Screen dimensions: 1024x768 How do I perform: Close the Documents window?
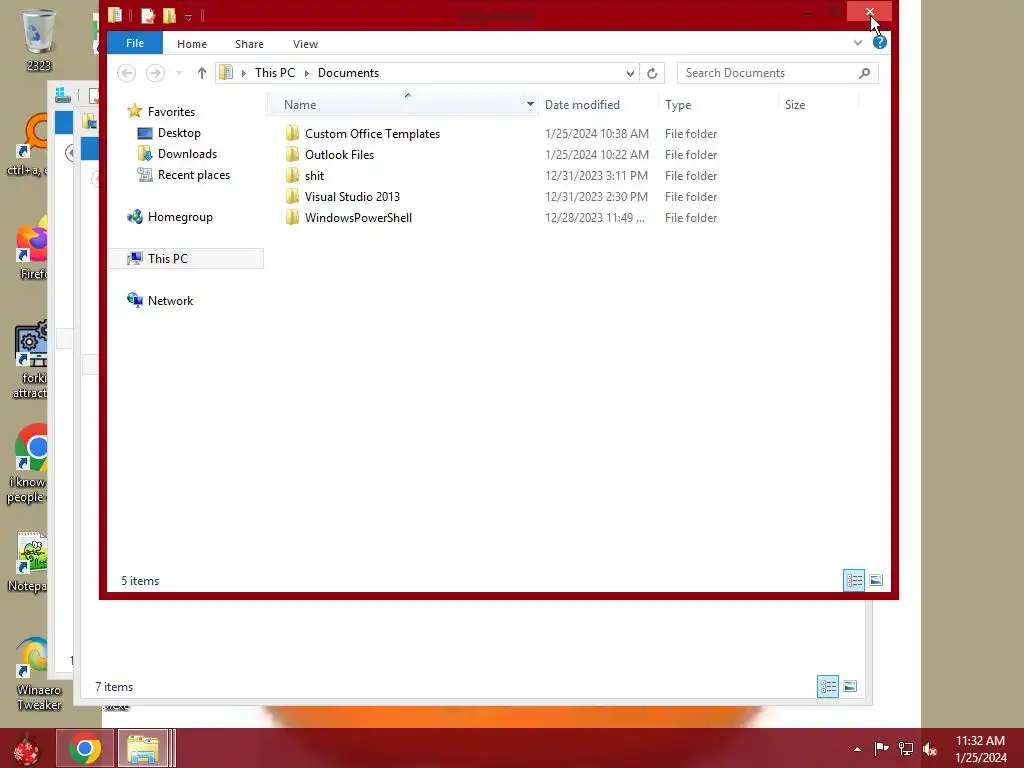869,12
